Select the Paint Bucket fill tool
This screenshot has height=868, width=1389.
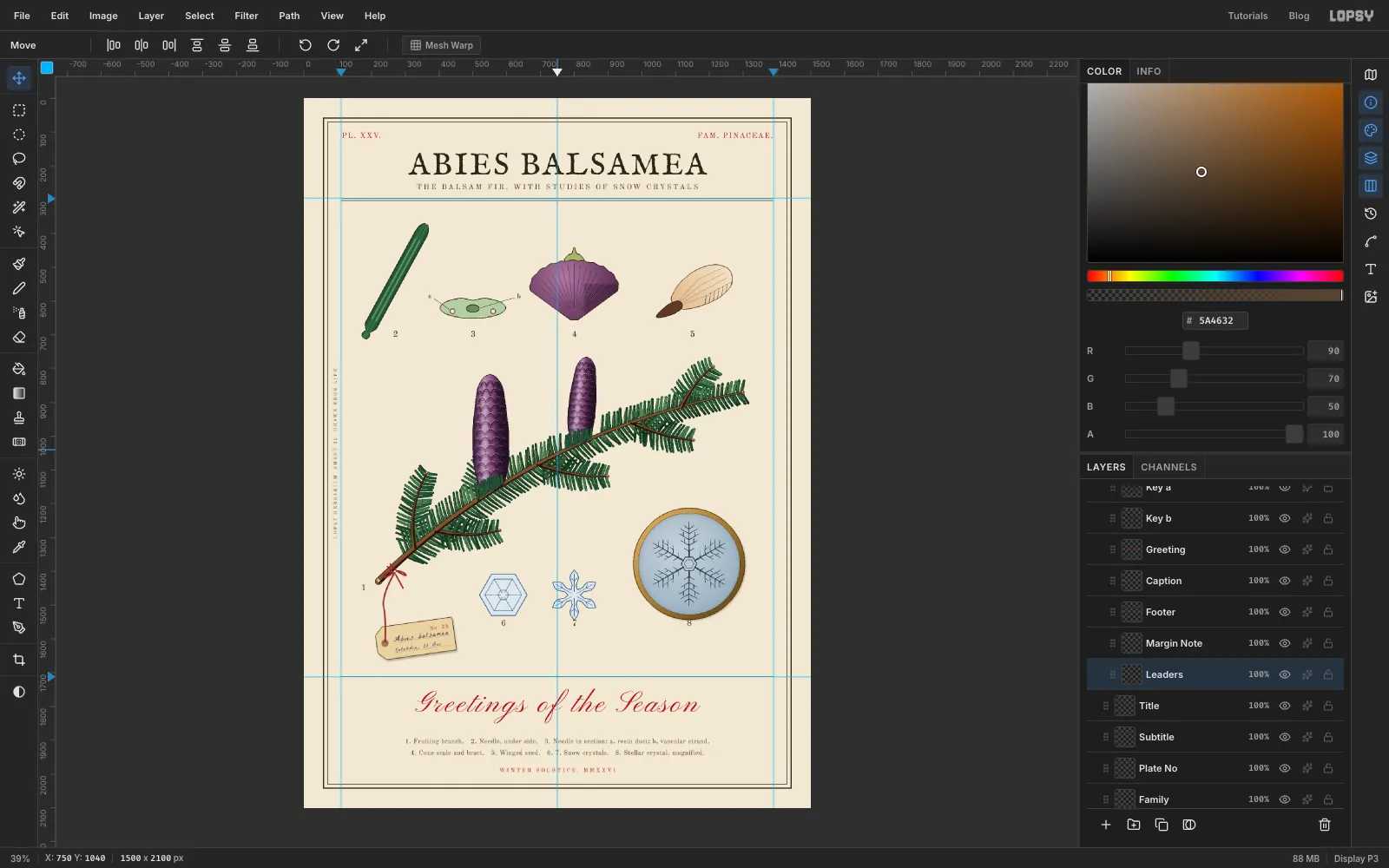(19, 369)
